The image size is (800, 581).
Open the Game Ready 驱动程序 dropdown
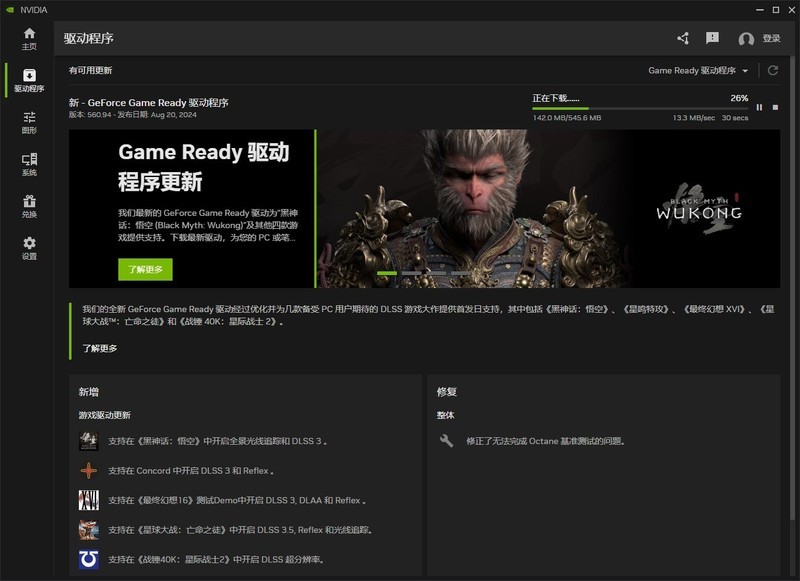click(698, 70)
